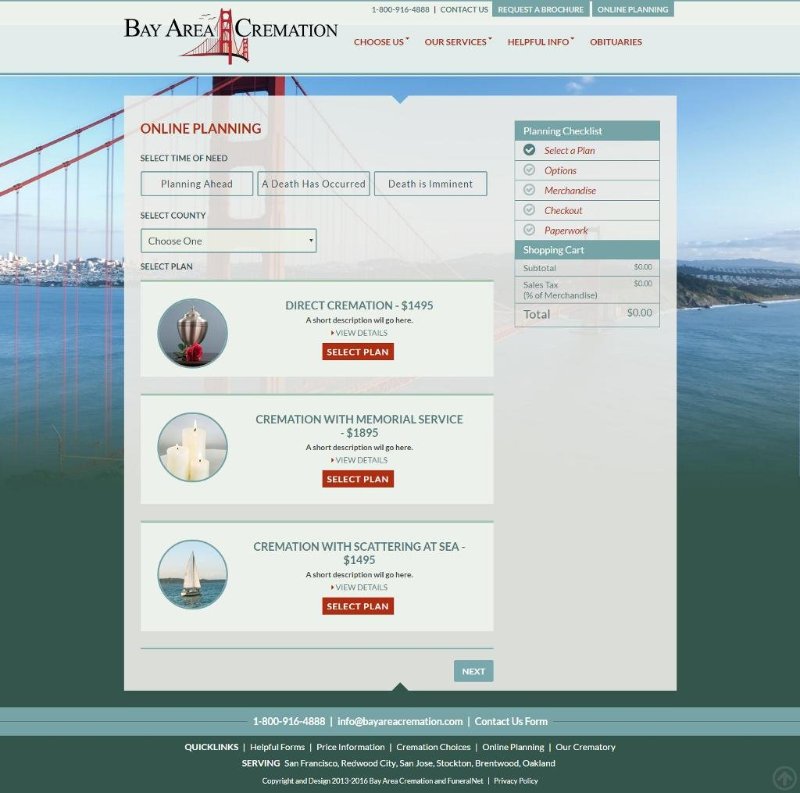Select the Planning Ahead option
Image resolution: width=800 pixels, height=793 pixels.
pos(197,184)
